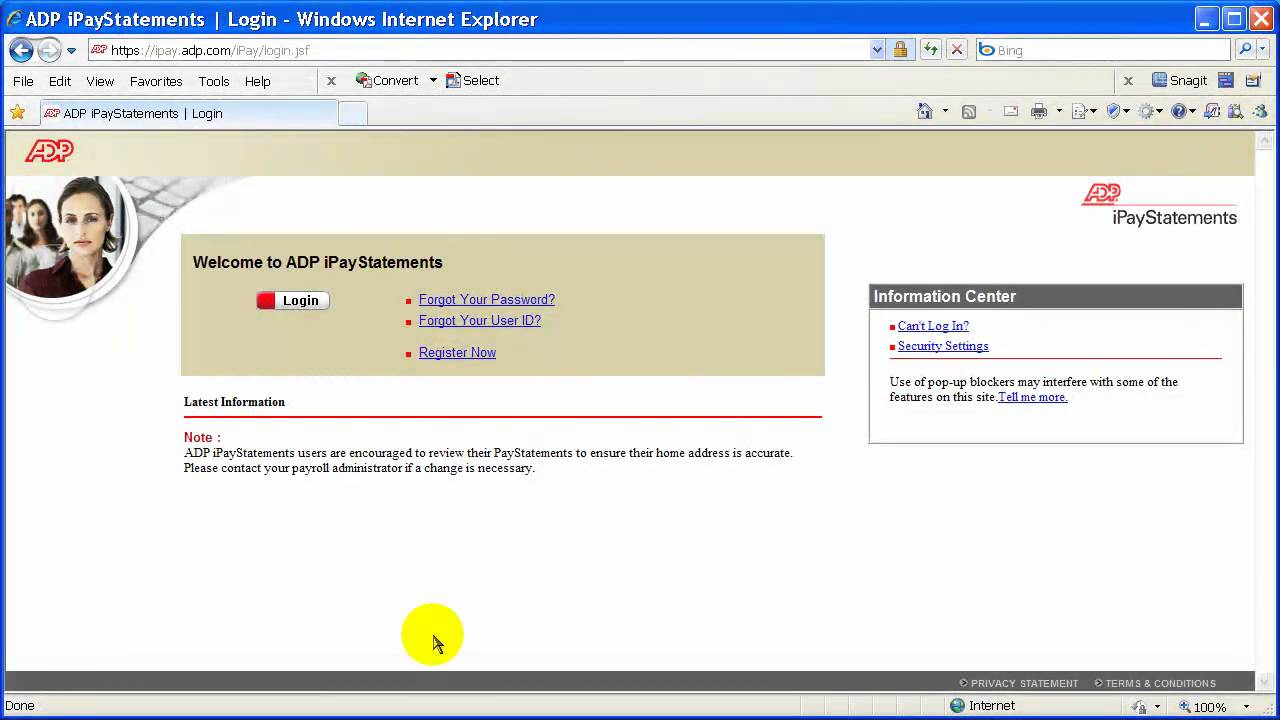Click the RSS Feeds icon
Viewport: 1280px width, 720px height.
point(969,112)
